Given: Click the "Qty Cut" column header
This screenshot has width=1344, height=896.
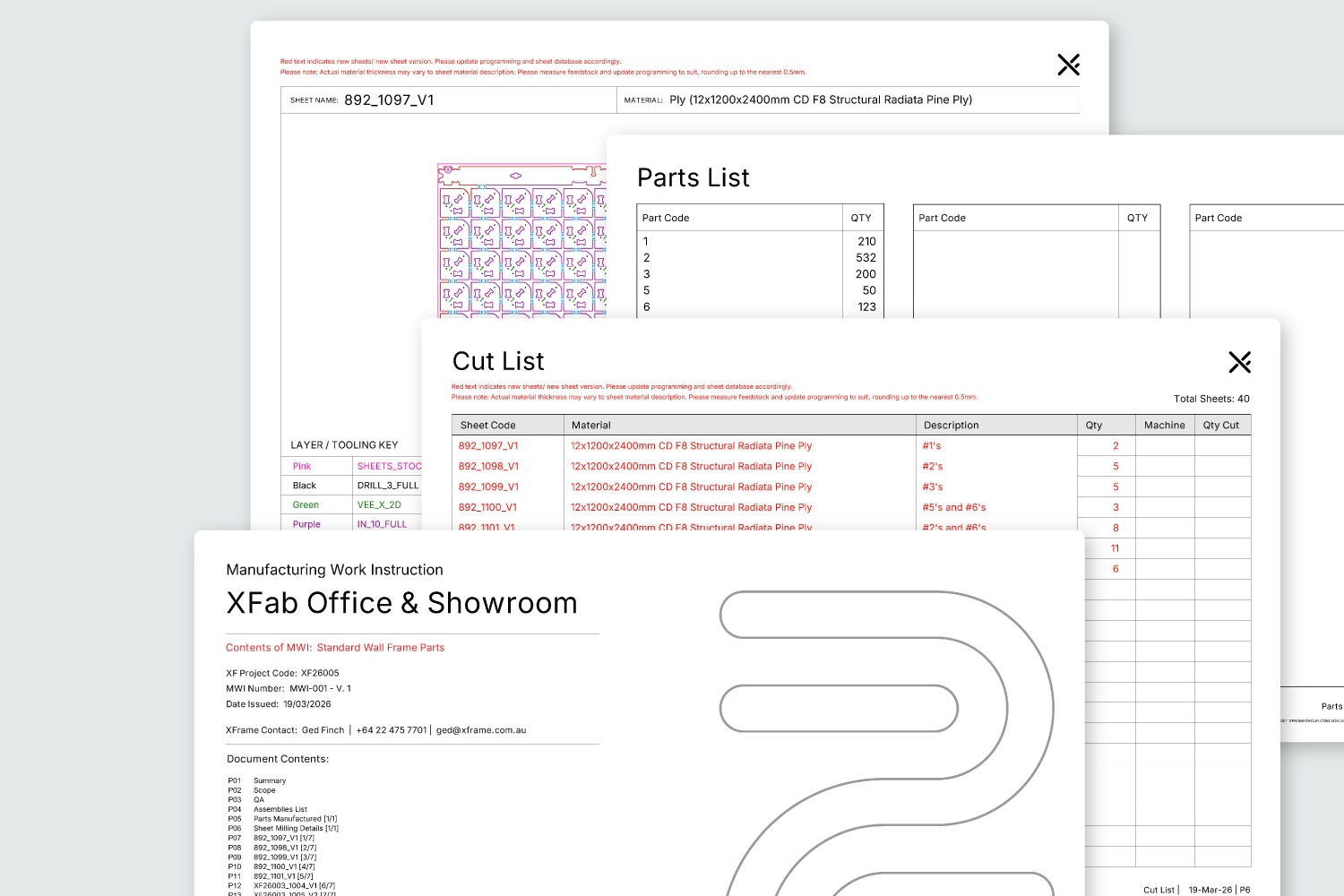Looking at the screenshot, I should [1221, 426].
